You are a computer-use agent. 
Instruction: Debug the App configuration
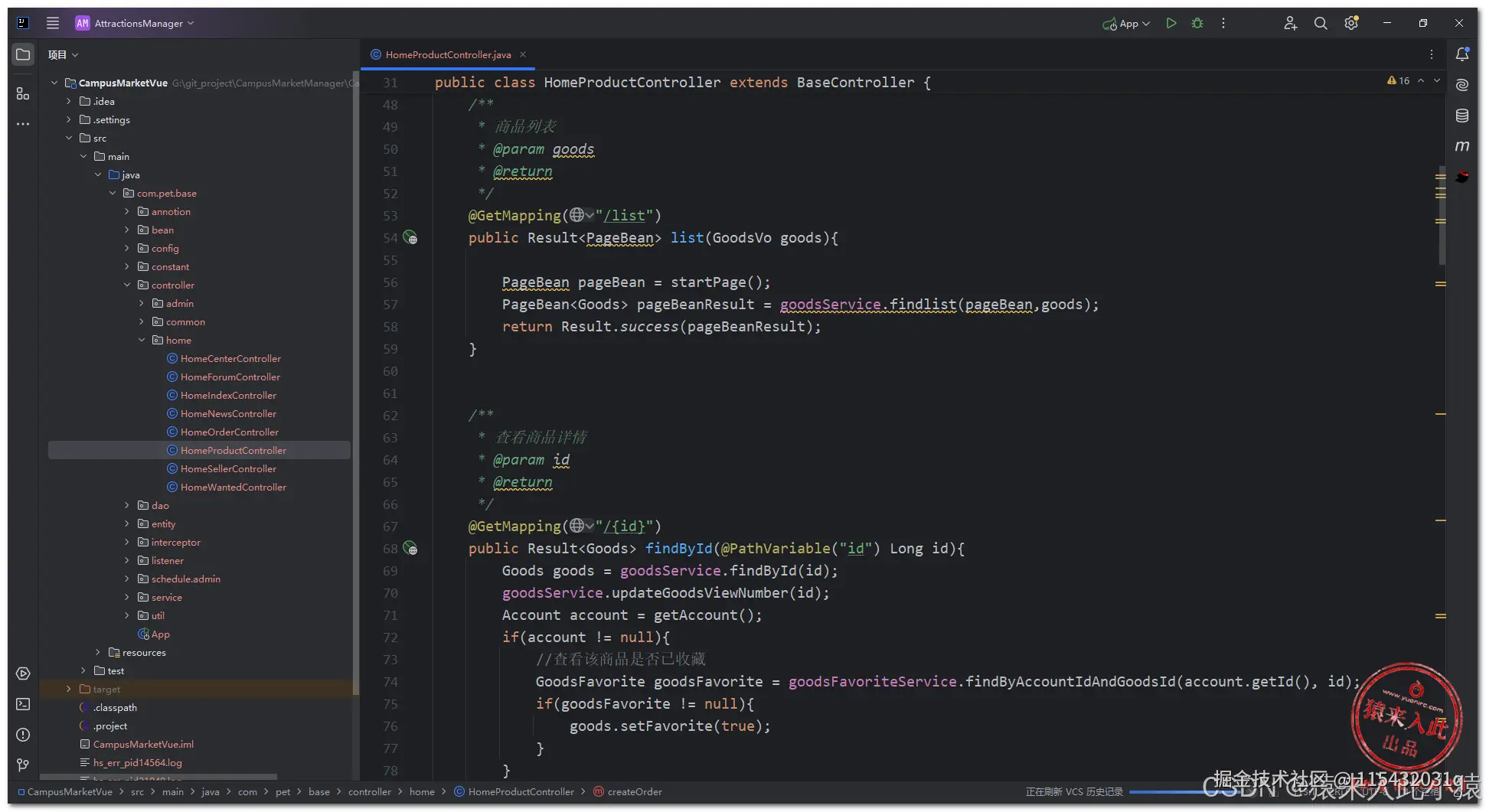click(1197, 23)
